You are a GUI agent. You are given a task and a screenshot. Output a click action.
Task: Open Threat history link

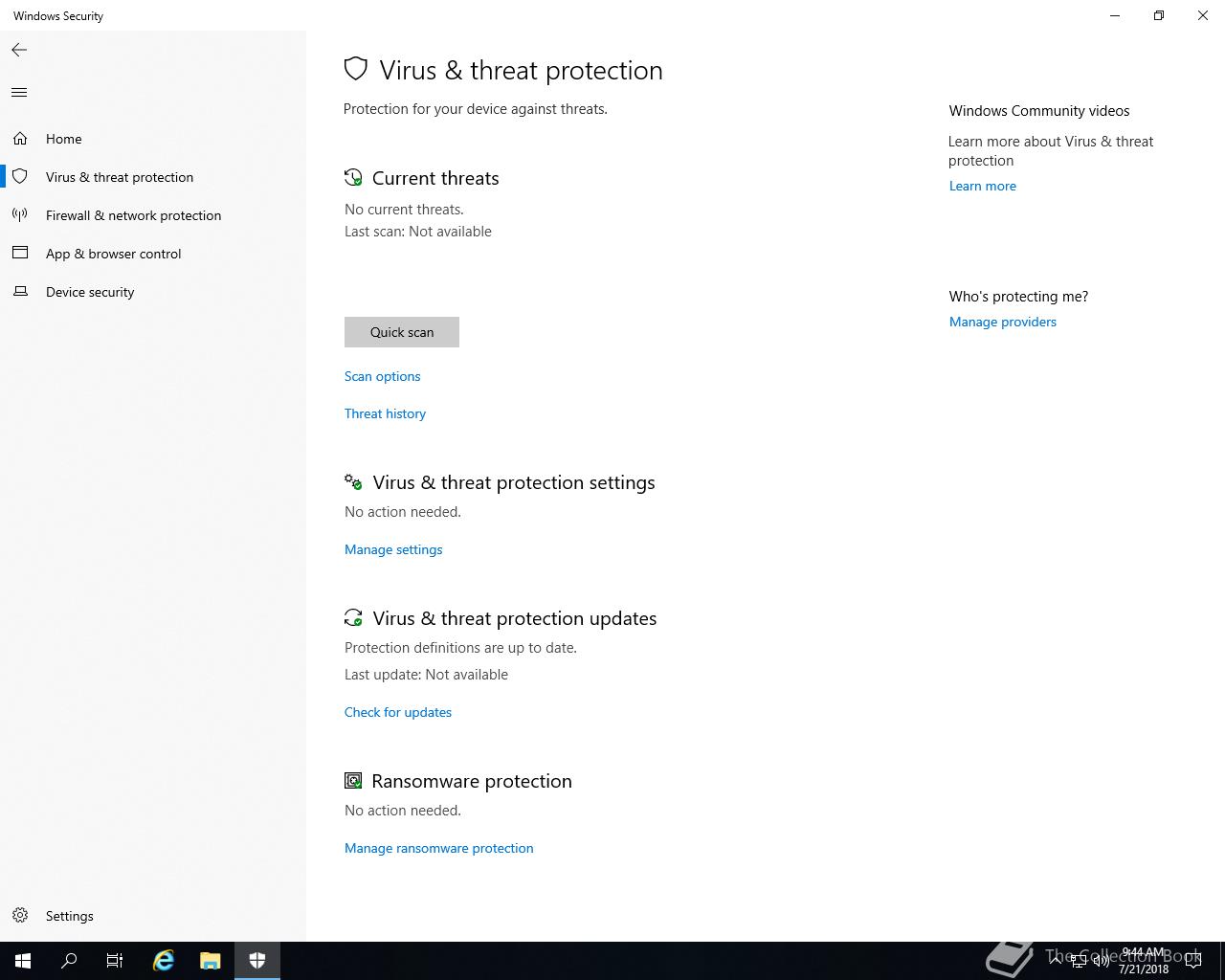pos(385,413)
